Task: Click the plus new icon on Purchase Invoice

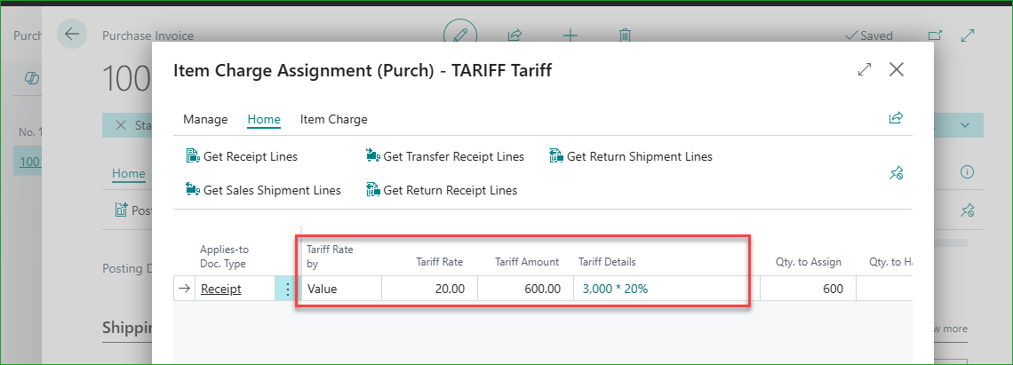Action: click(570, 36)
